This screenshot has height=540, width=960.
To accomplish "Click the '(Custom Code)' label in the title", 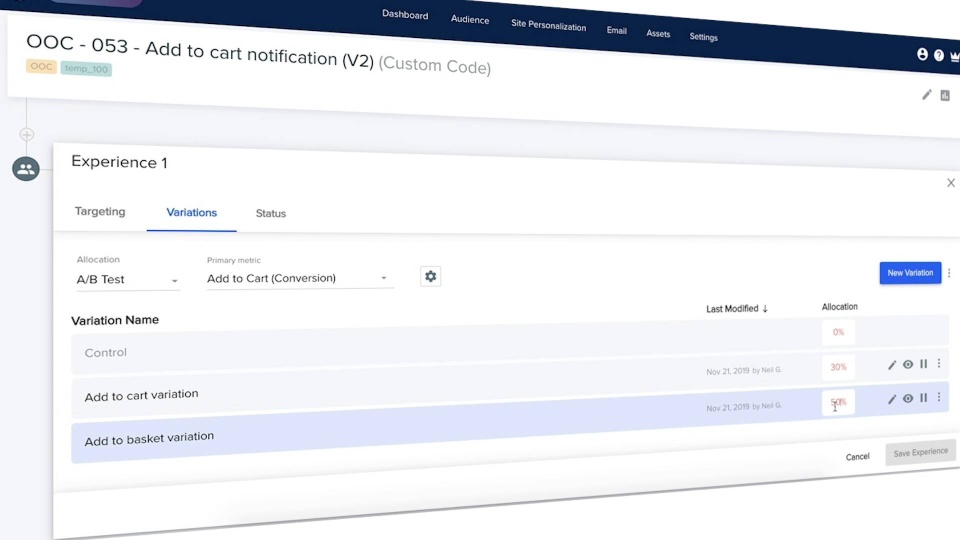I will tap(435, 66).
